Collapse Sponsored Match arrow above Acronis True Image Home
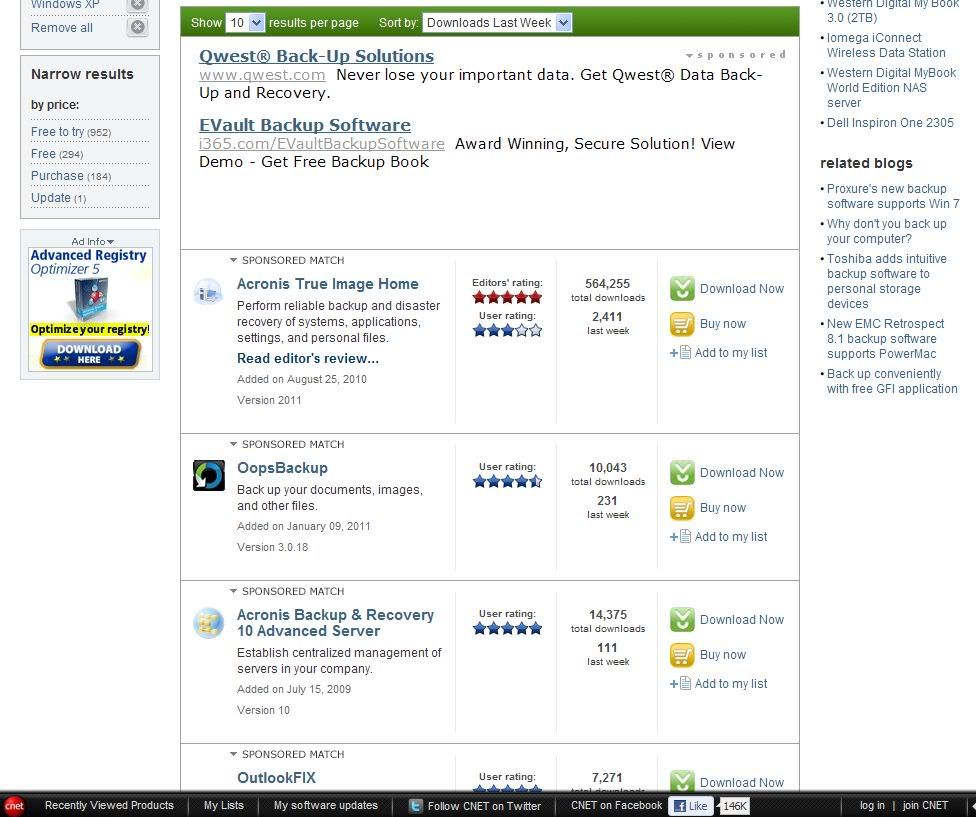The height and width of the screenshot is (817, 976). click(x=233, y=260)
